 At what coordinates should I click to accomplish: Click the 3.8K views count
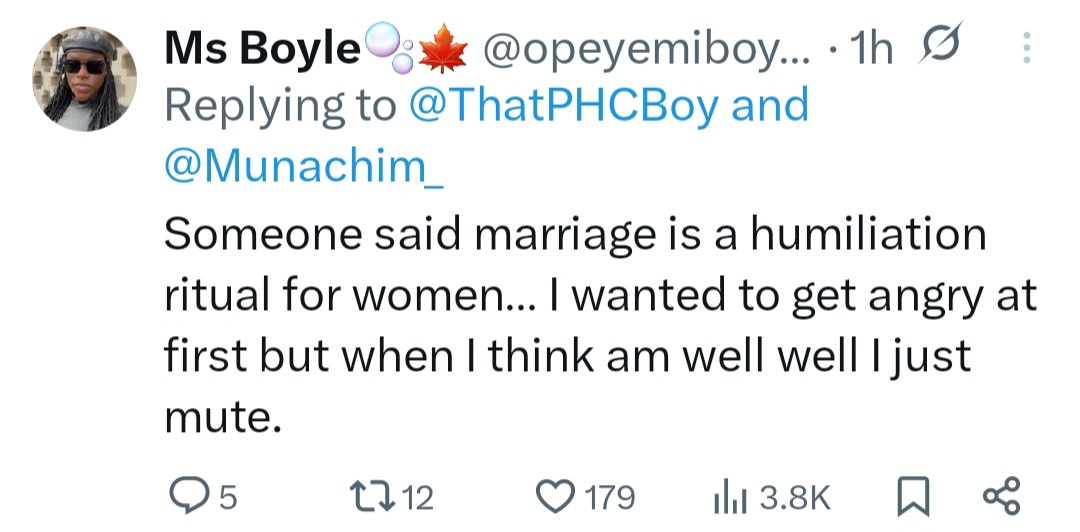tap(796, 497)
